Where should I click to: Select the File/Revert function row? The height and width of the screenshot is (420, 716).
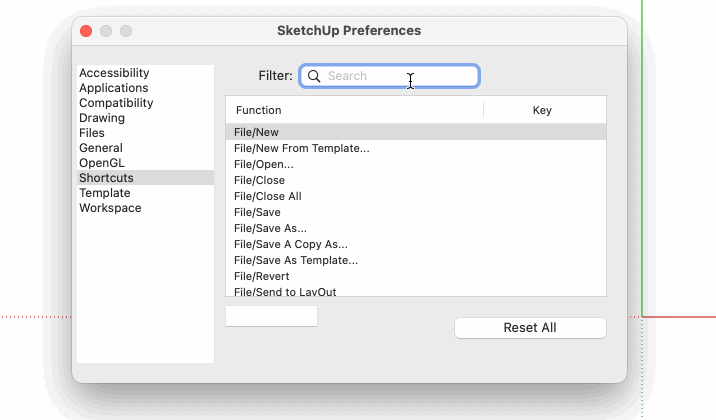click(x=262, y=276)
